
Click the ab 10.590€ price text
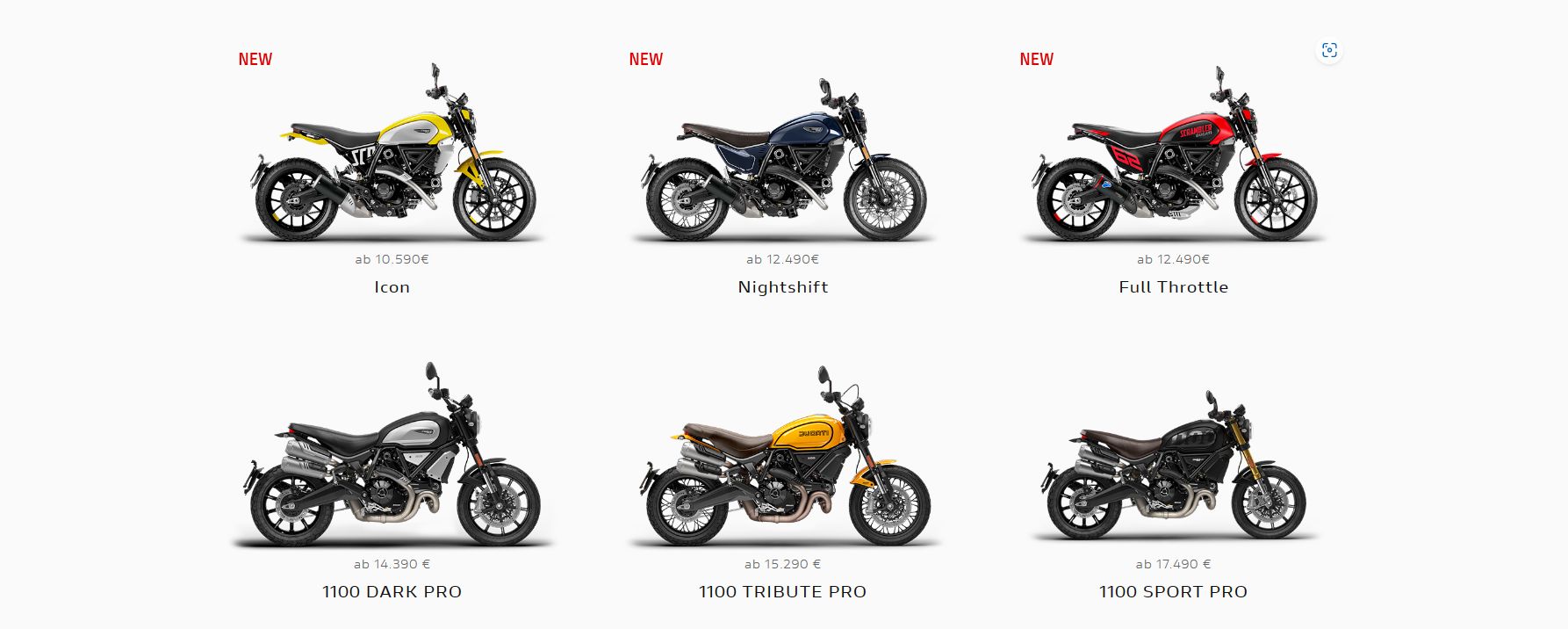pos(392,259)
